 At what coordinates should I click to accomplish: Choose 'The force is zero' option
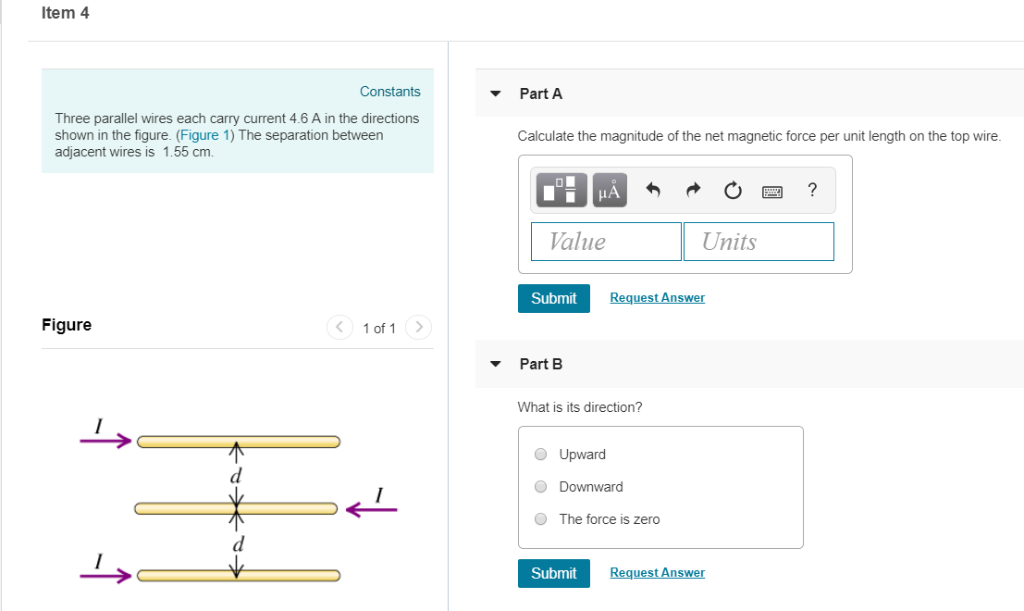pos(540,519)
